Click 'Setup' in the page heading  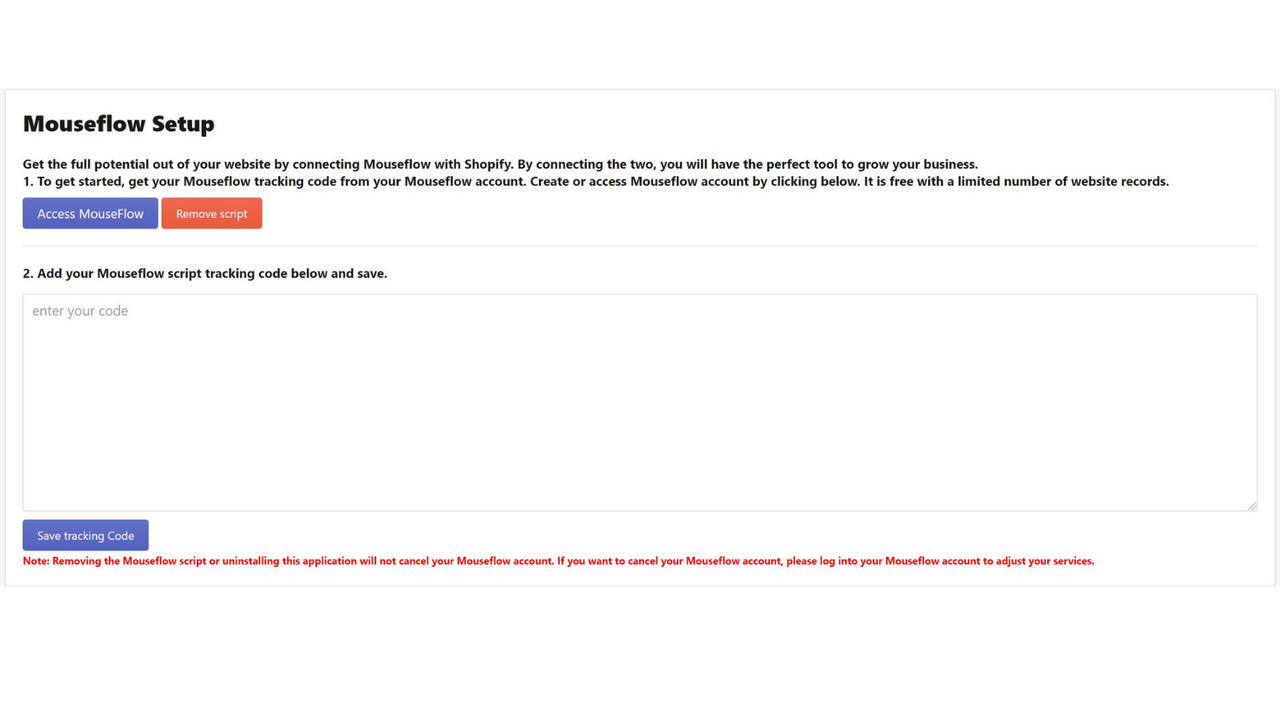(183, 124)
